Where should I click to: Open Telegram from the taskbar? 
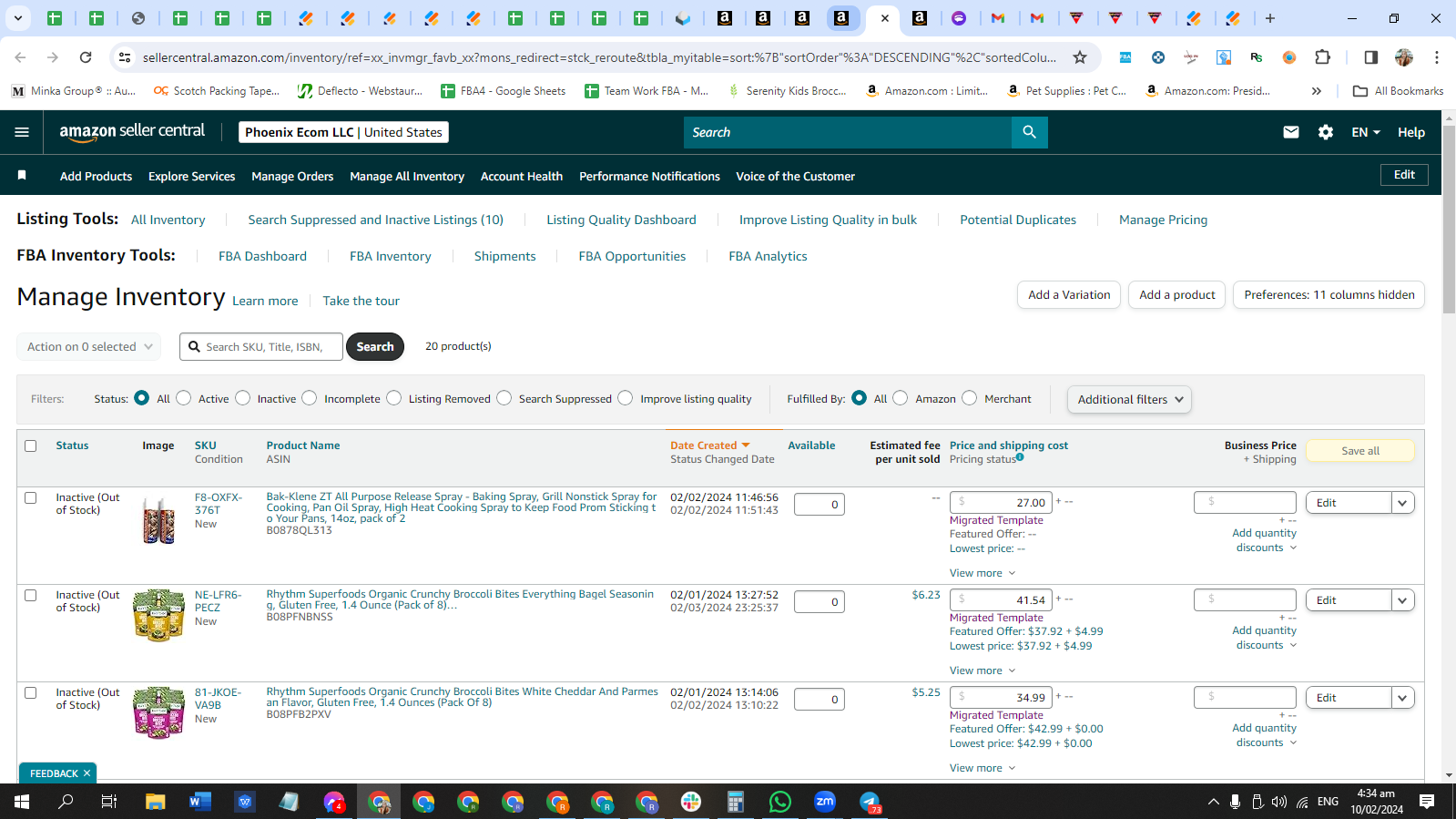pyautogui.click(x=871, y=802)
